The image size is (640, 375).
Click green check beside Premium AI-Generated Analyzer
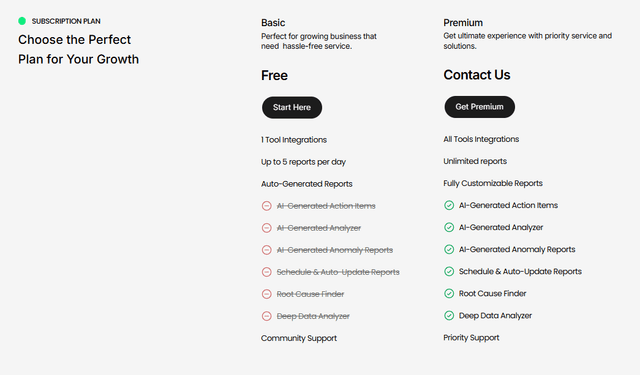[449, 227]
